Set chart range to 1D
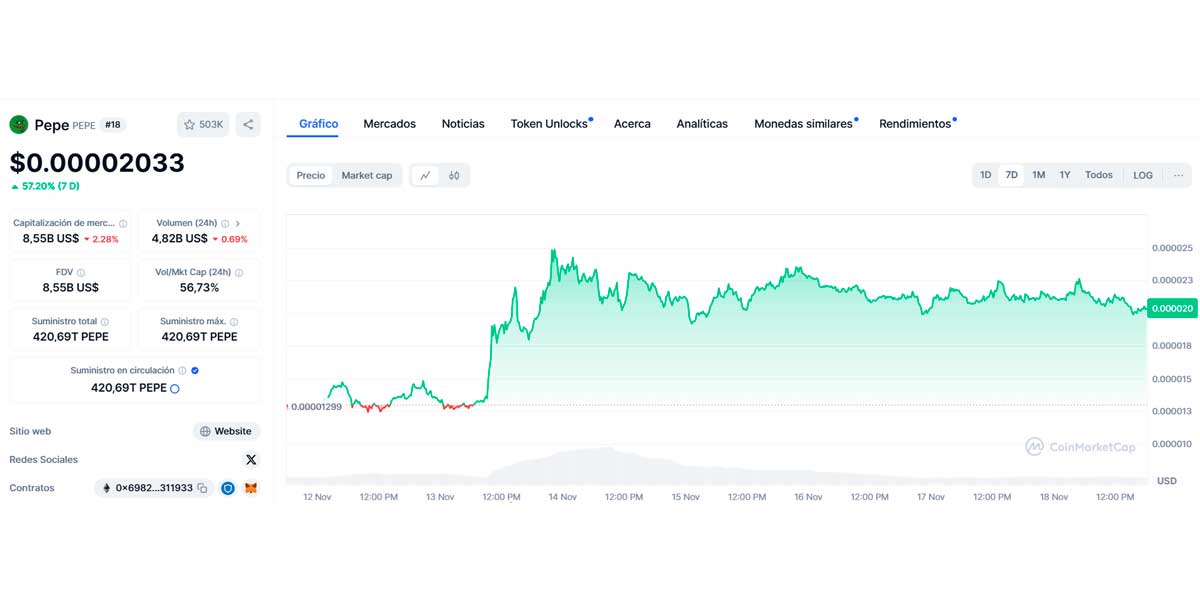The width and height of the screenshot is (1200, 600). [985, 175]
